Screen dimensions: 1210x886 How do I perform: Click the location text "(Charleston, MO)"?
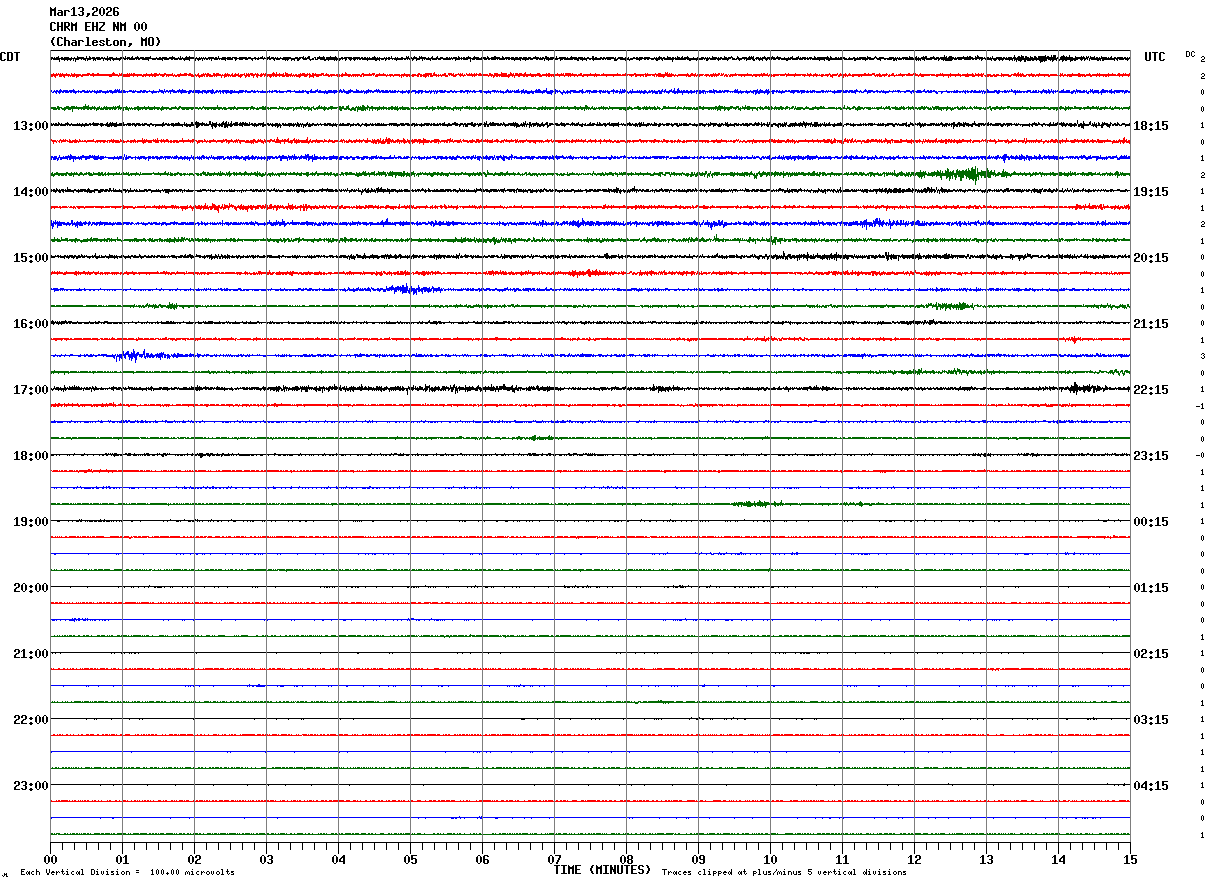(x=105, y=42)
